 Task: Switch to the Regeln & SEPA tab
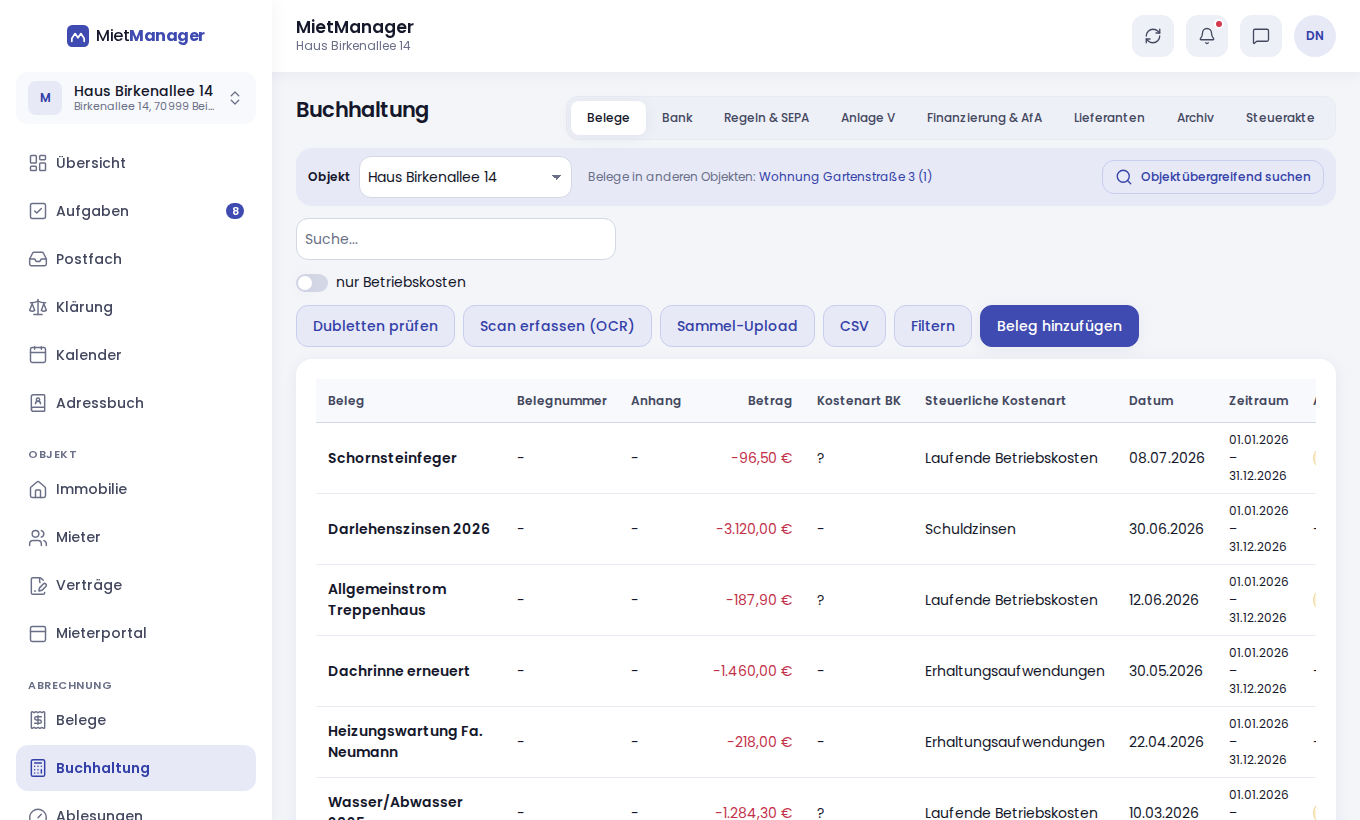[x=766, y=118]
